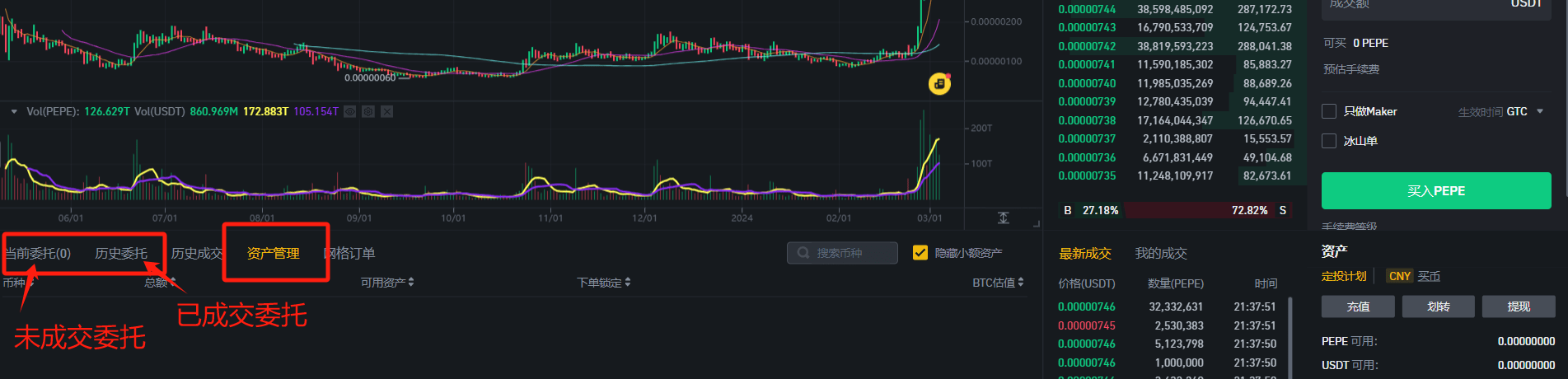Remove the volume indicator with X icon
The width and height of the screenshot is (1568, 379).
[x=386, y=111]
